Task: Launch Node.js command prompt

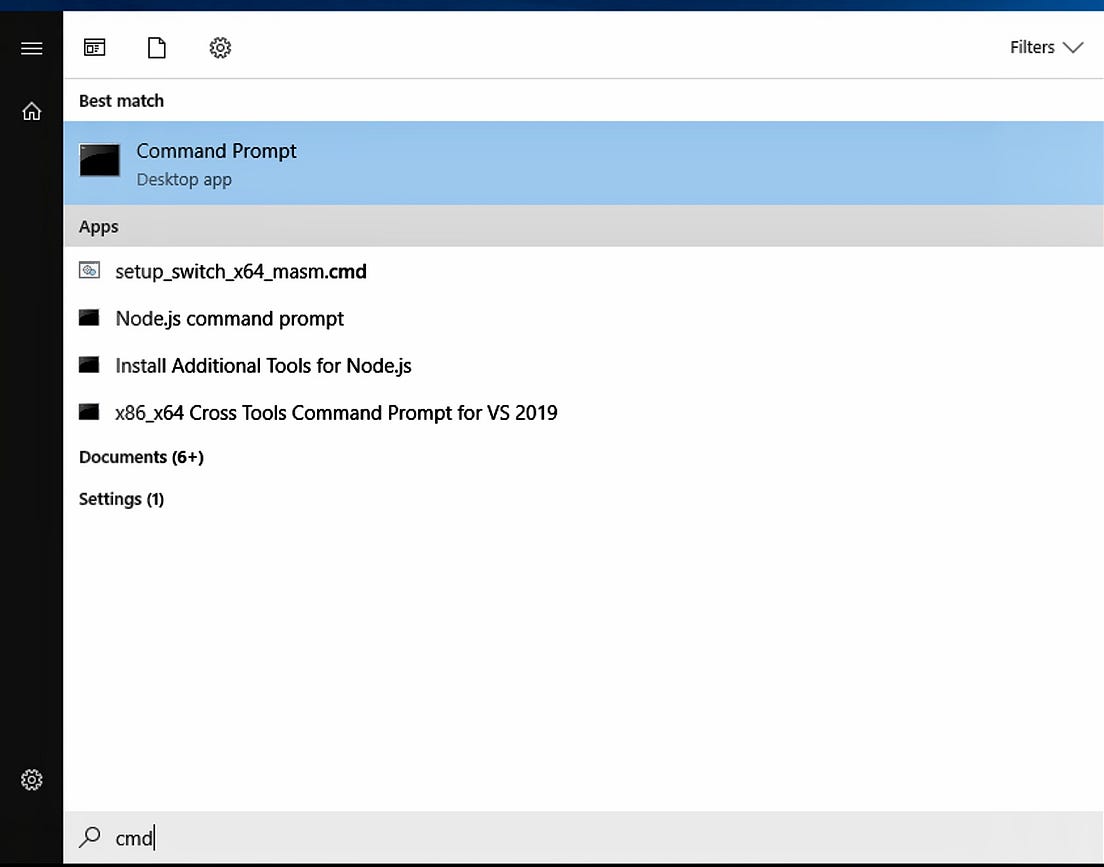Action: (229, 318)
